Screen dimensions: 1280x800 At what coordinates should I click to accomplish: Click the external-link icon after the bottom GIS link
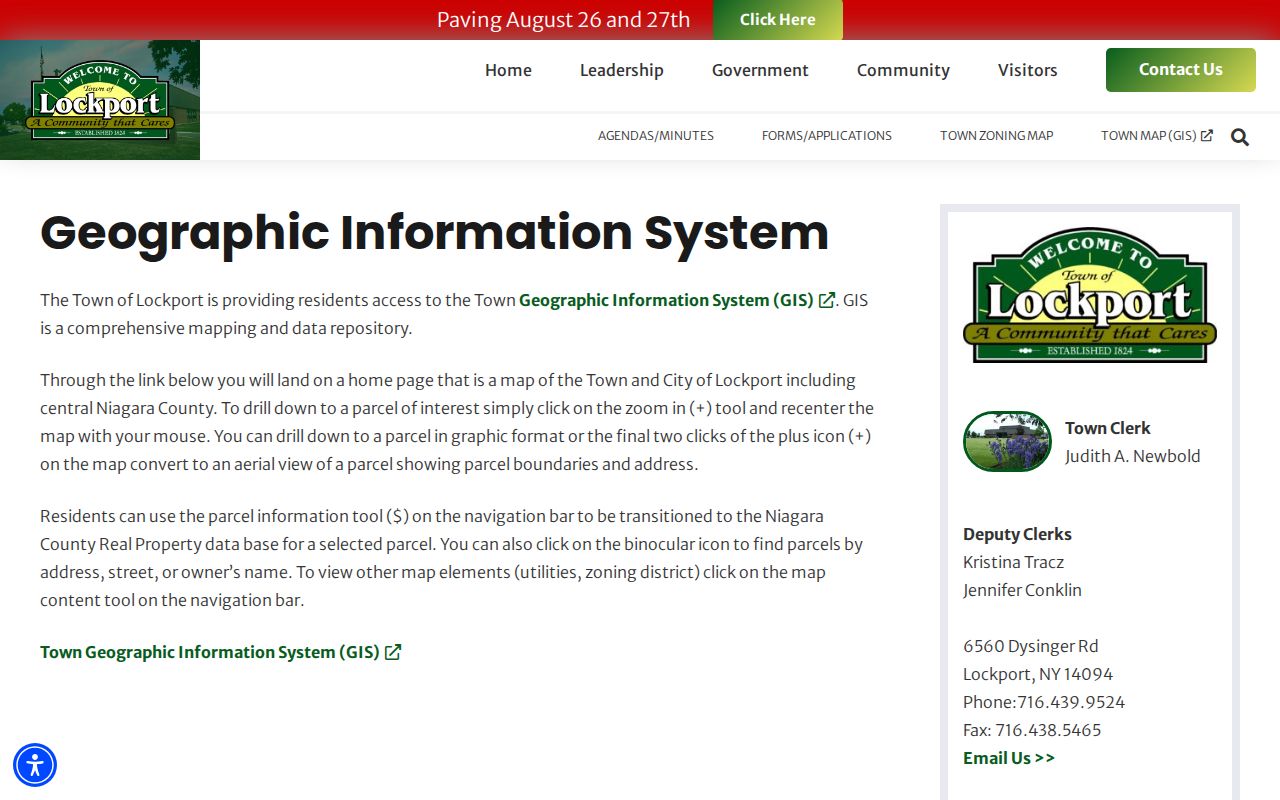click(x=393, y=652)
